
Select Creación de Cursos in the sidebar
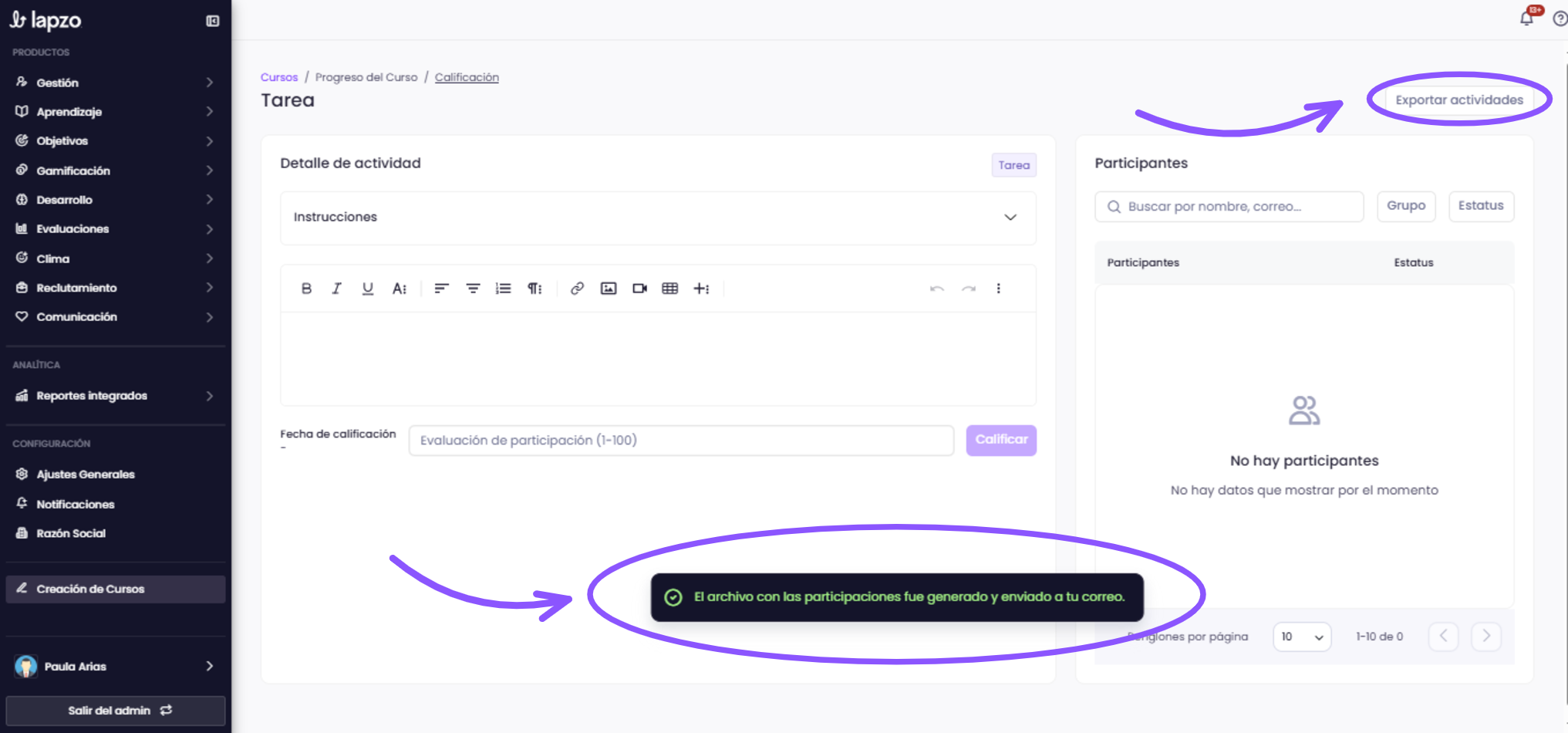(115, 589)
